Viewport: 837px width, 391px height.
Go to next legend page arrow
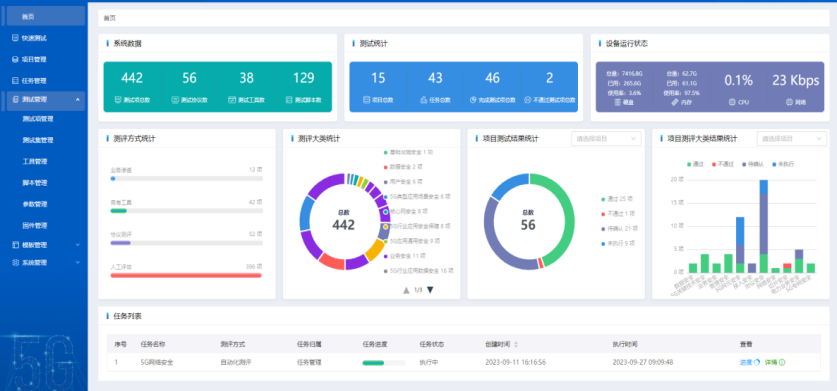(x=430, y=290)
